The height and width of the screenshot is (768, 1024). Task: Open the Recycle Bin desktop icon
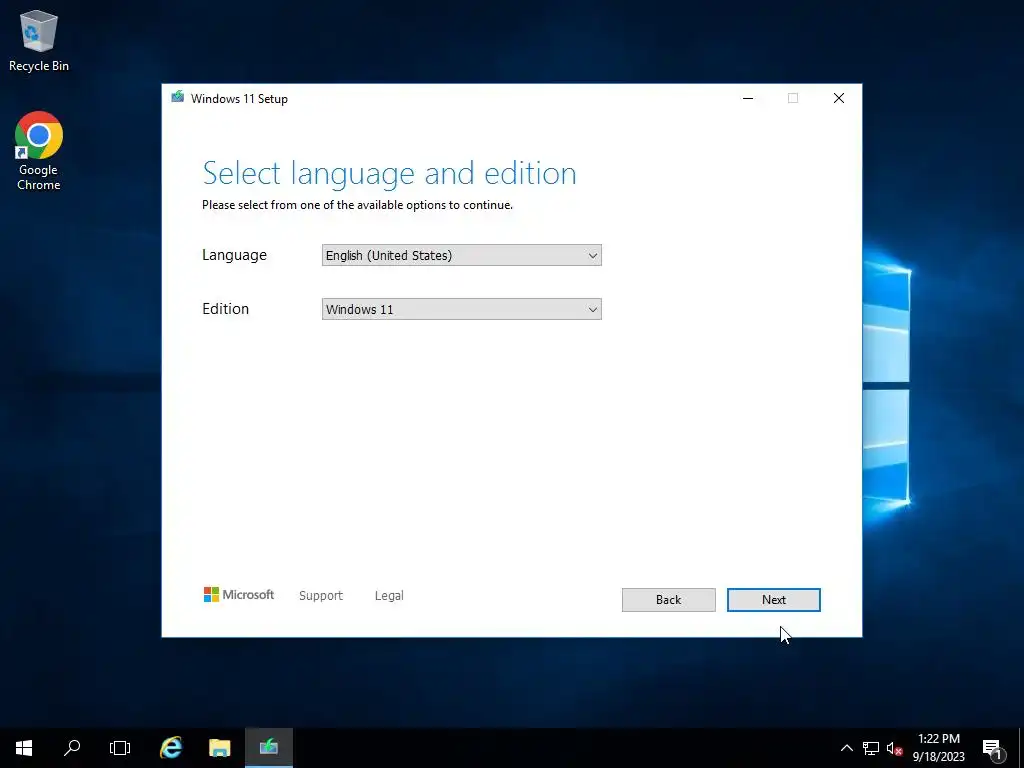[39, 40]
